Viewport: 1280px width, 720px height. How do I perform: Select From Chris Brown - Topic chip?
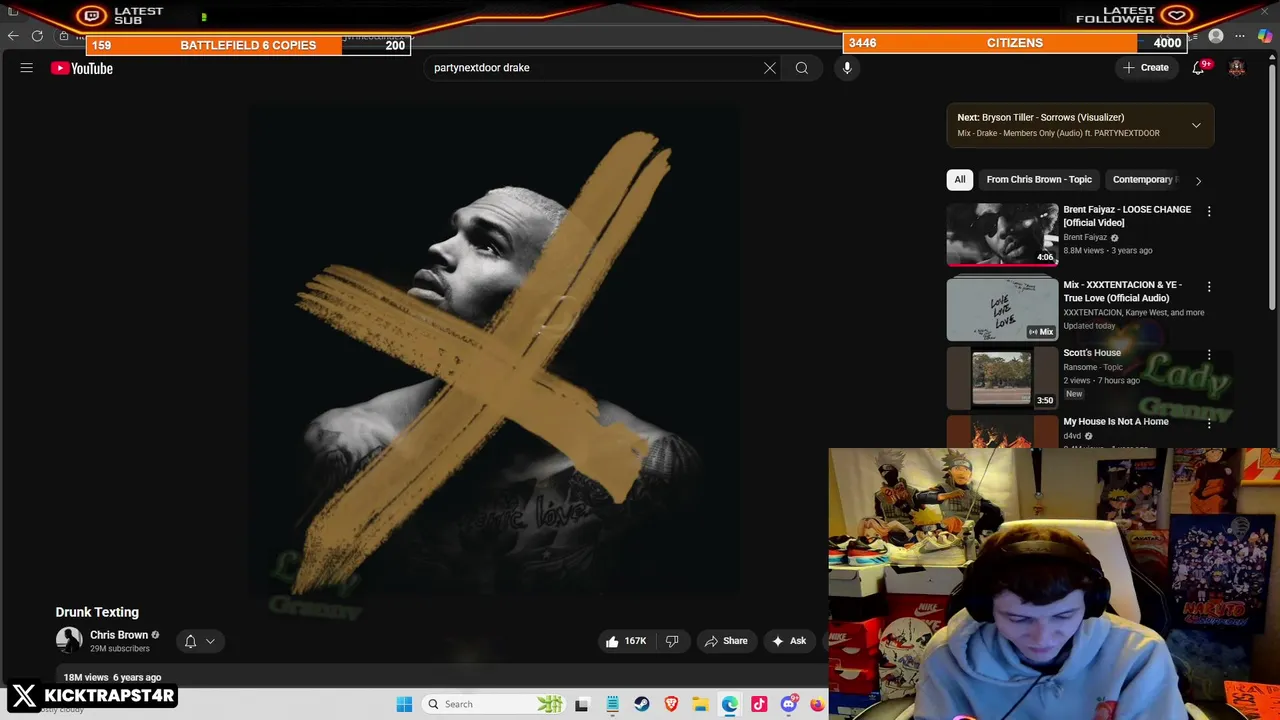pyautogui.click(x=1039, y=180)
